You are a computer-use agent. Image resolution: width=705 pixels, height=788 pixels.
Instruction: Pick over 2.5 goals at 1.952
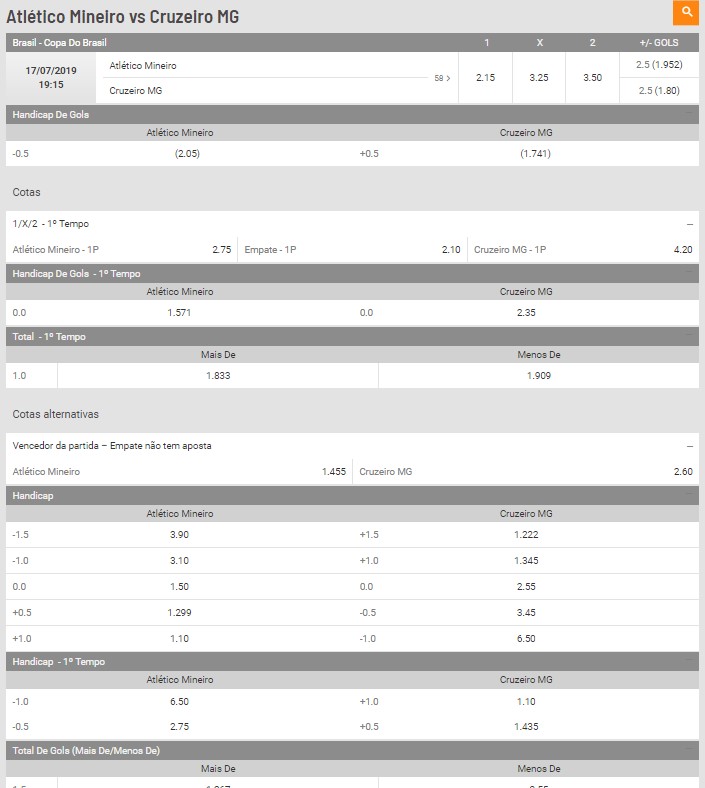(x=659, y=65)
